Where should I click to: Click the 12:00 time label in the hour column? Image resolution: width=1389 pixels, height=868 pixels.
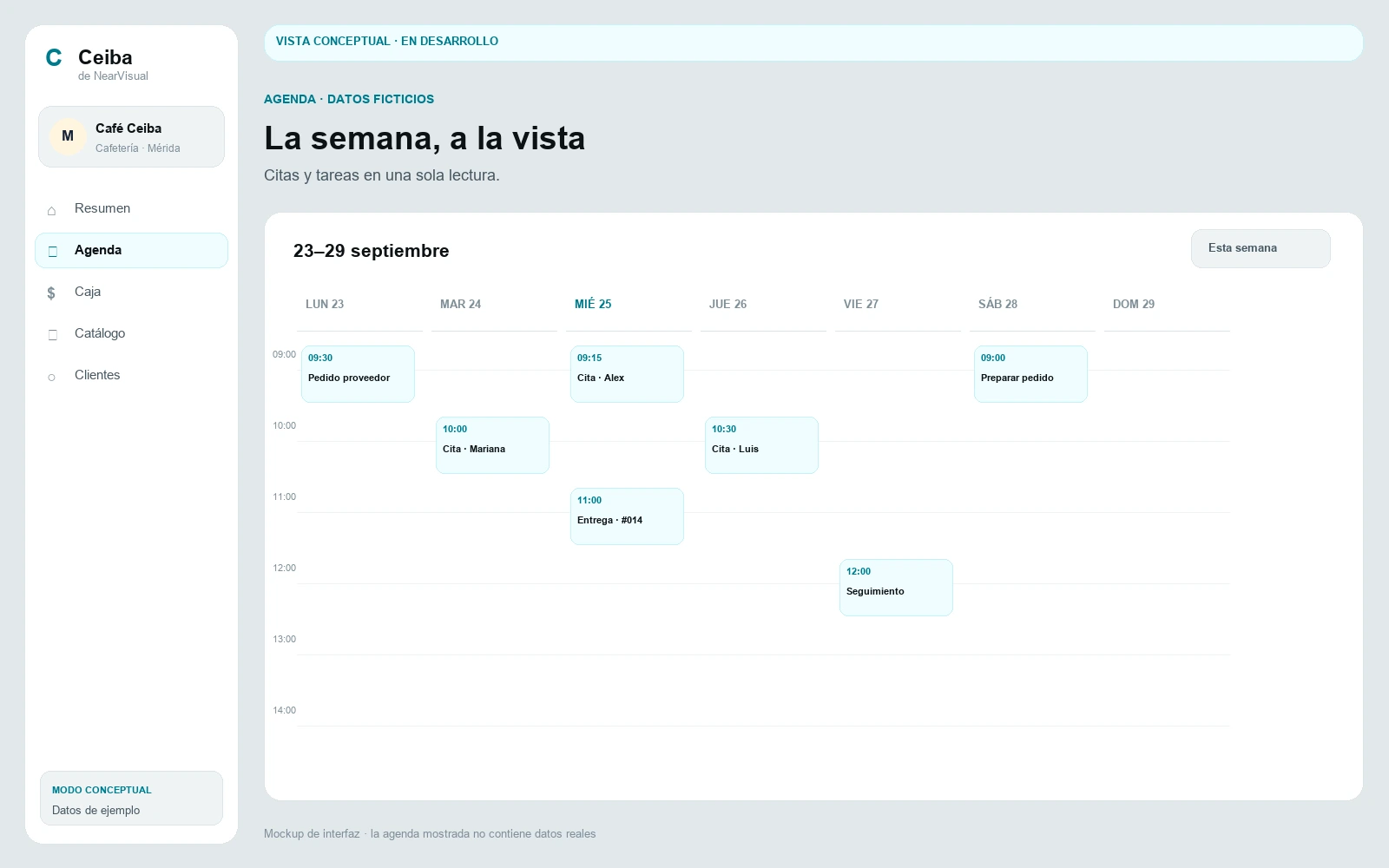284,568
